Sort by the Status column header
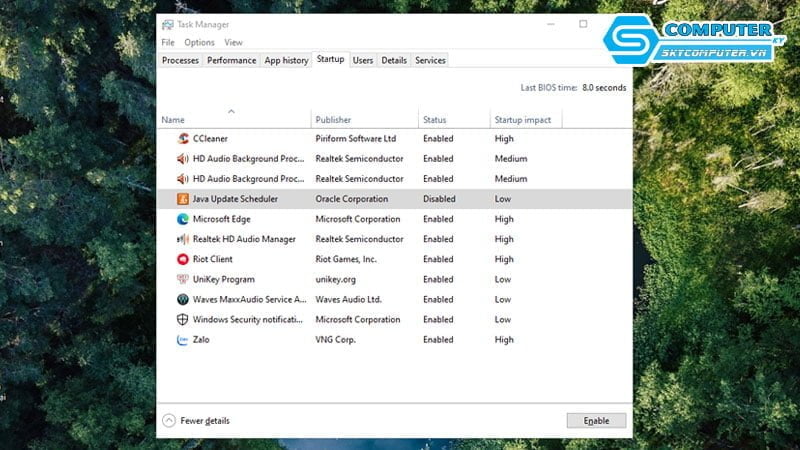The image size is (800, 450). pyautogui.click(x=434, y=120)
